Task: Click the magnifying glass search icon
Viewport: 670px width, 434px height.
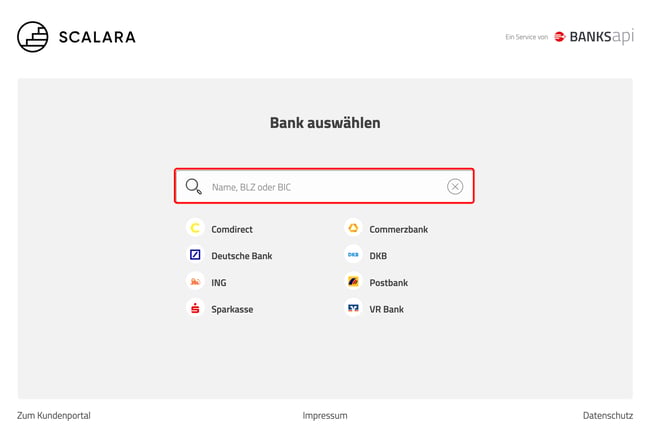Action: coord(194,187)
